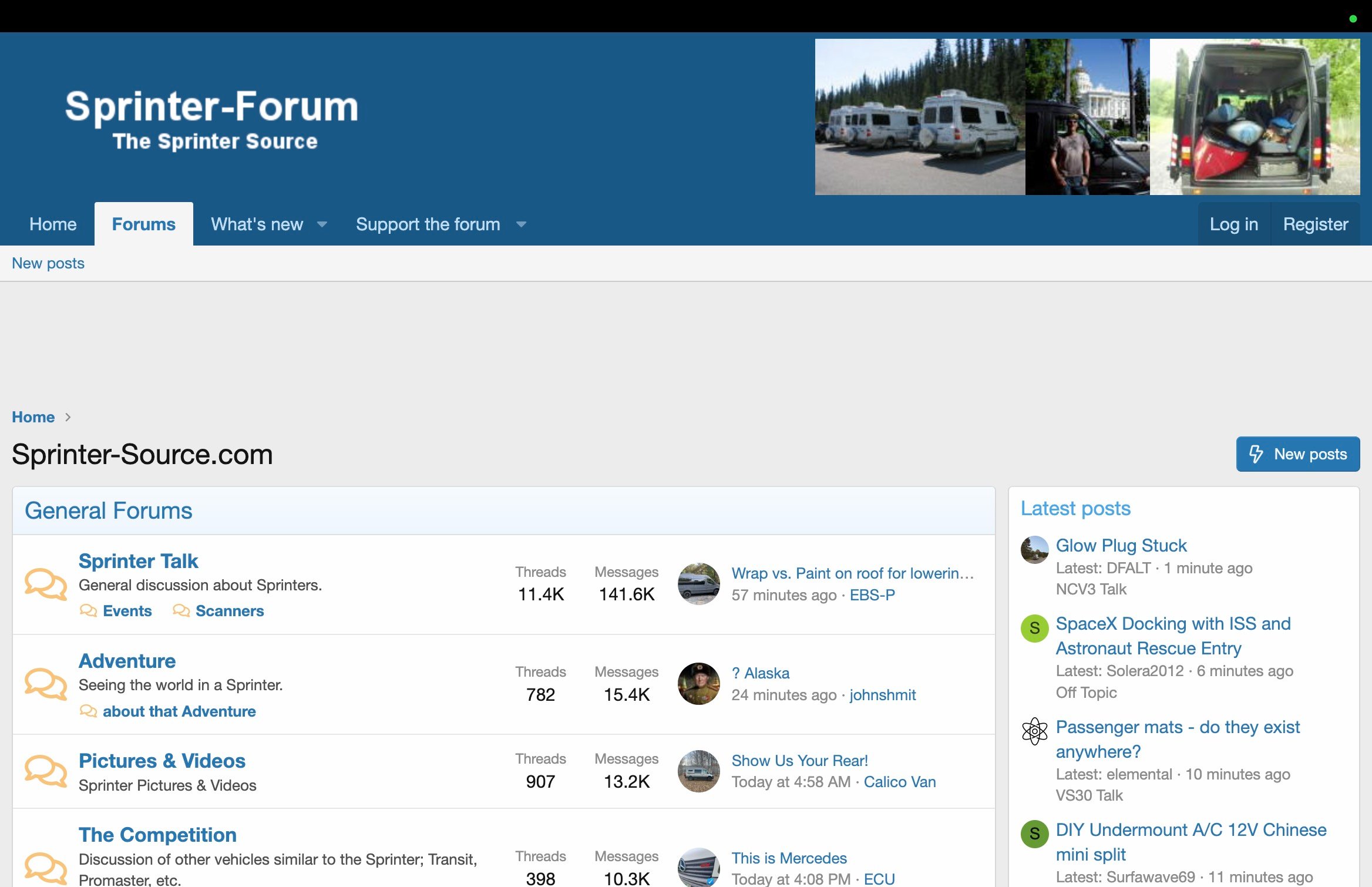1372x887 pixels.
Task: Open The Competition forum
Action: [x=158, y=835]
